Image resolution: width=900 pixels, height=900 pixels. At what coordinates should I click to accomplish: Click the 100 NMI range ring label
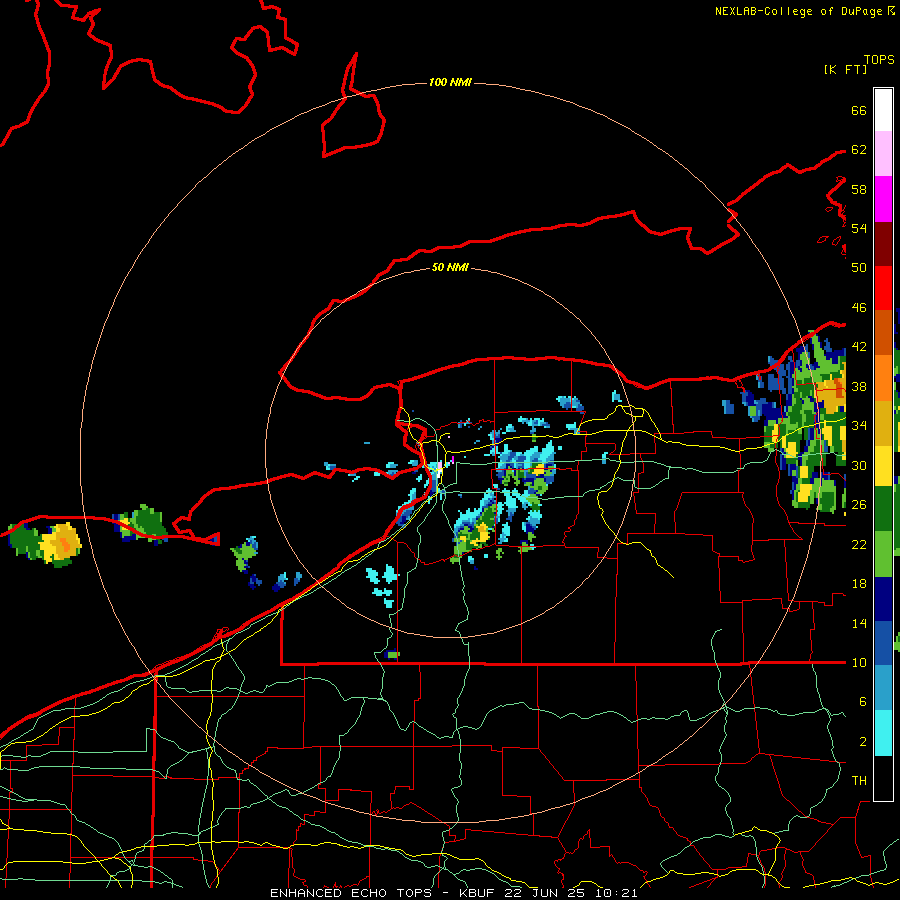click(x=450, y=82)
